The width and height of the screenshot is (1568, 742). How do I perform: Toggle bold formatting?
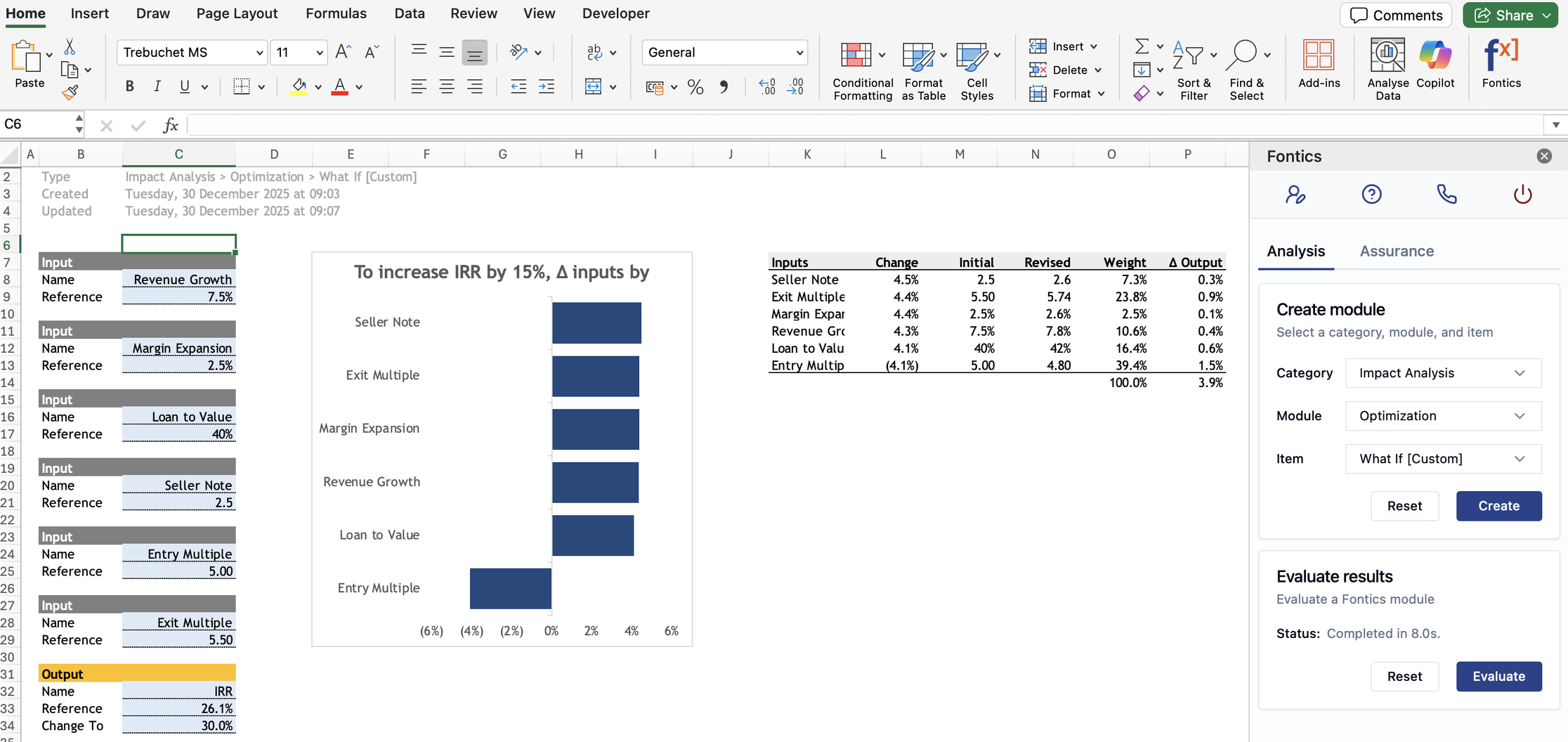129,86
